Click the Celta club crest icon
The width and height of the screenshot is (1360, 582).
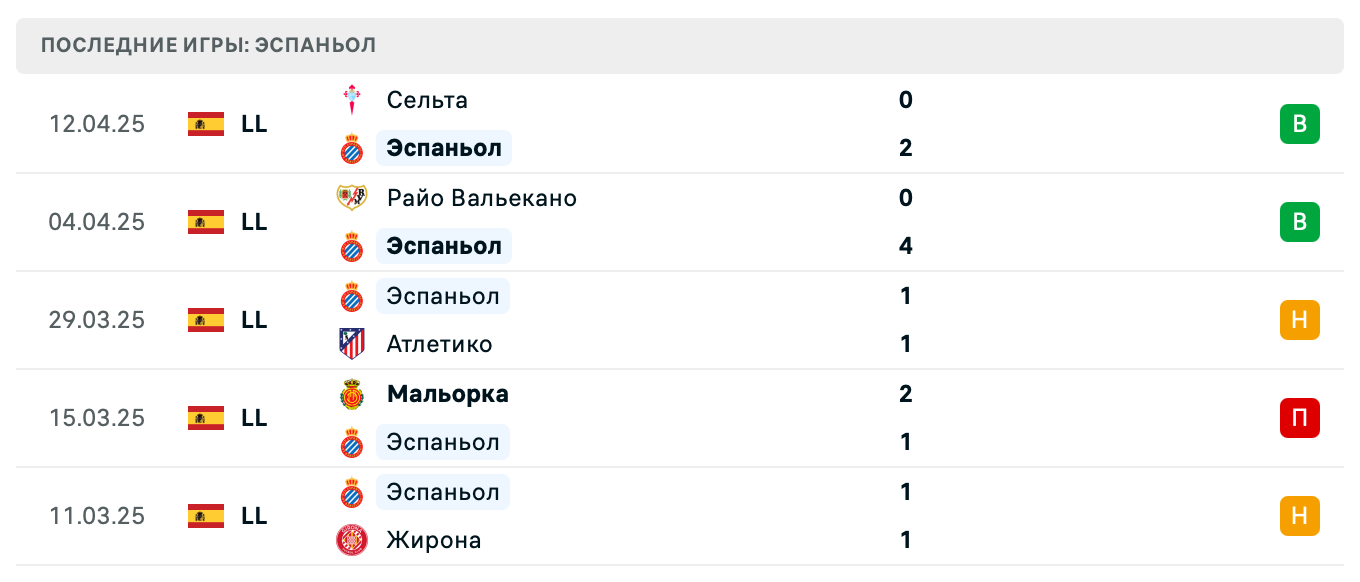351,100
